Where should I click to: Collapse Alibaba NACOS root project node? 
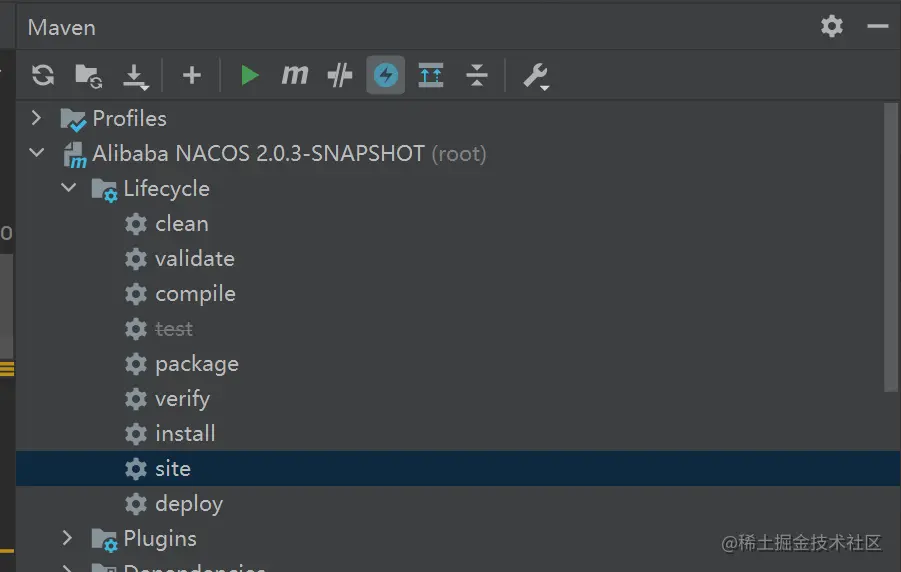37,153
